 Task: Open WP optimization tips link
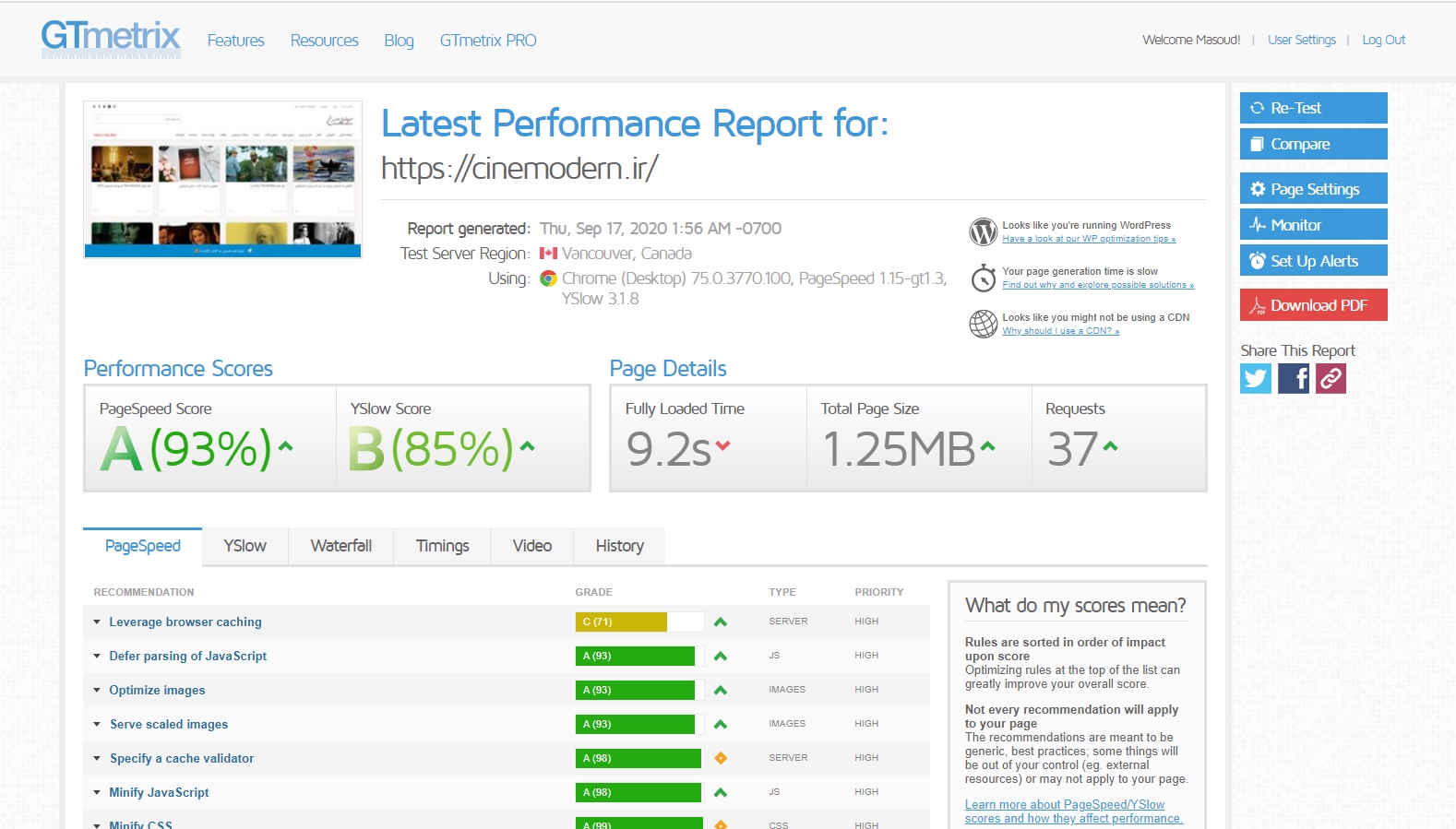tap(1089, 239)
